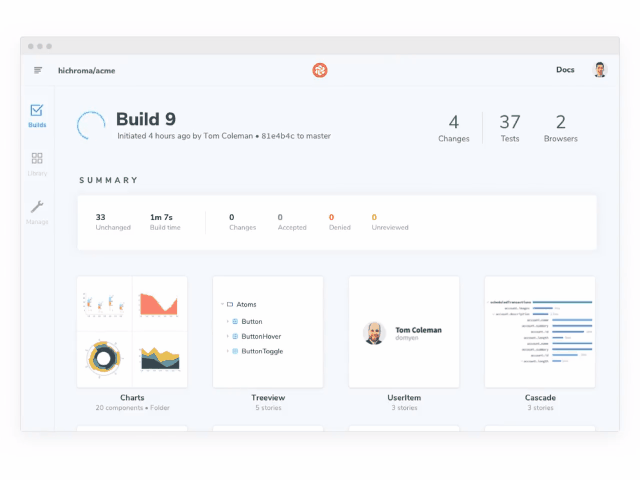Open the Docs link
Viewport: 640px width, 480px height.
(565, 70)
